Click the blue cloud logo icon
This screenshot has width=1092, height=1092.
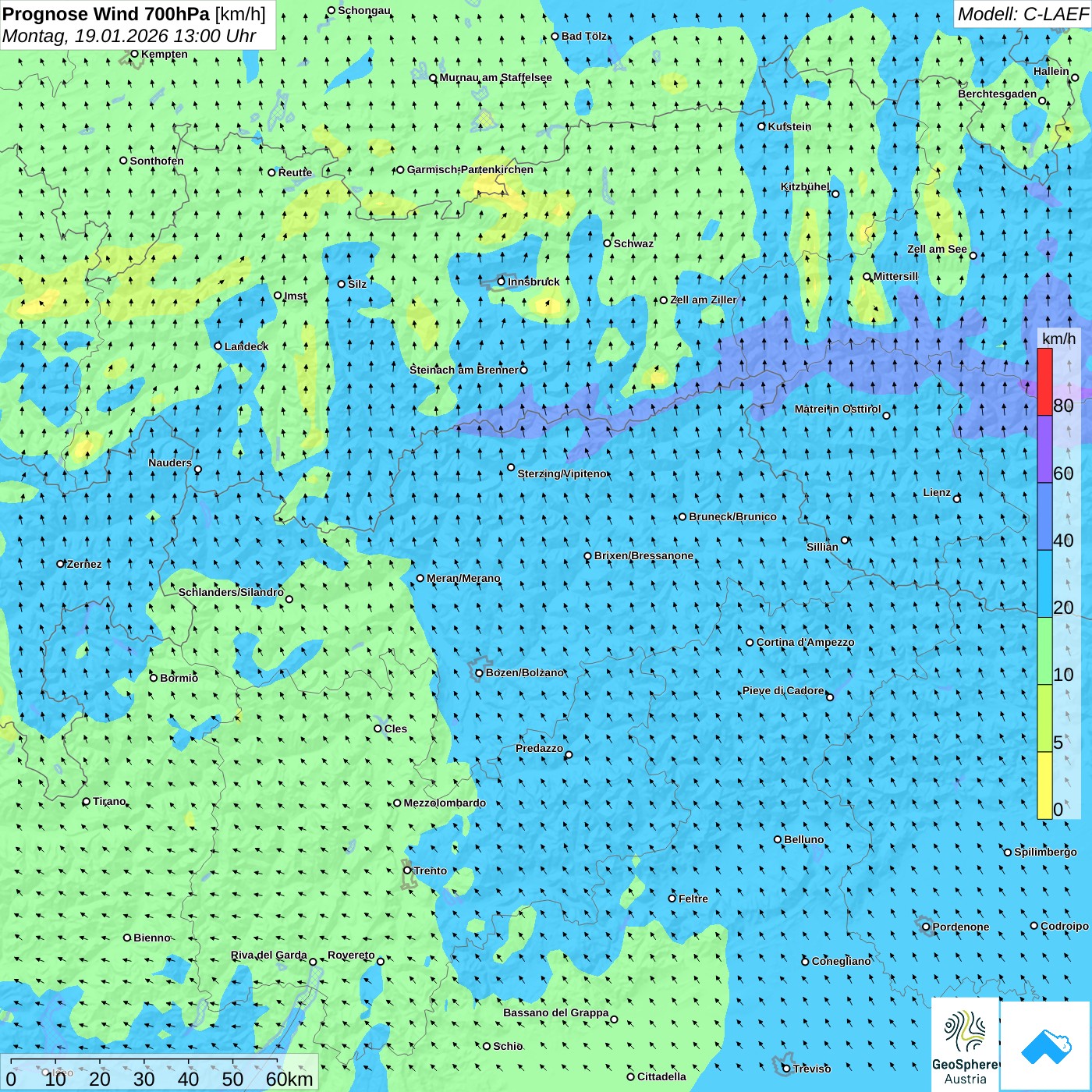click(1046, 1047)
